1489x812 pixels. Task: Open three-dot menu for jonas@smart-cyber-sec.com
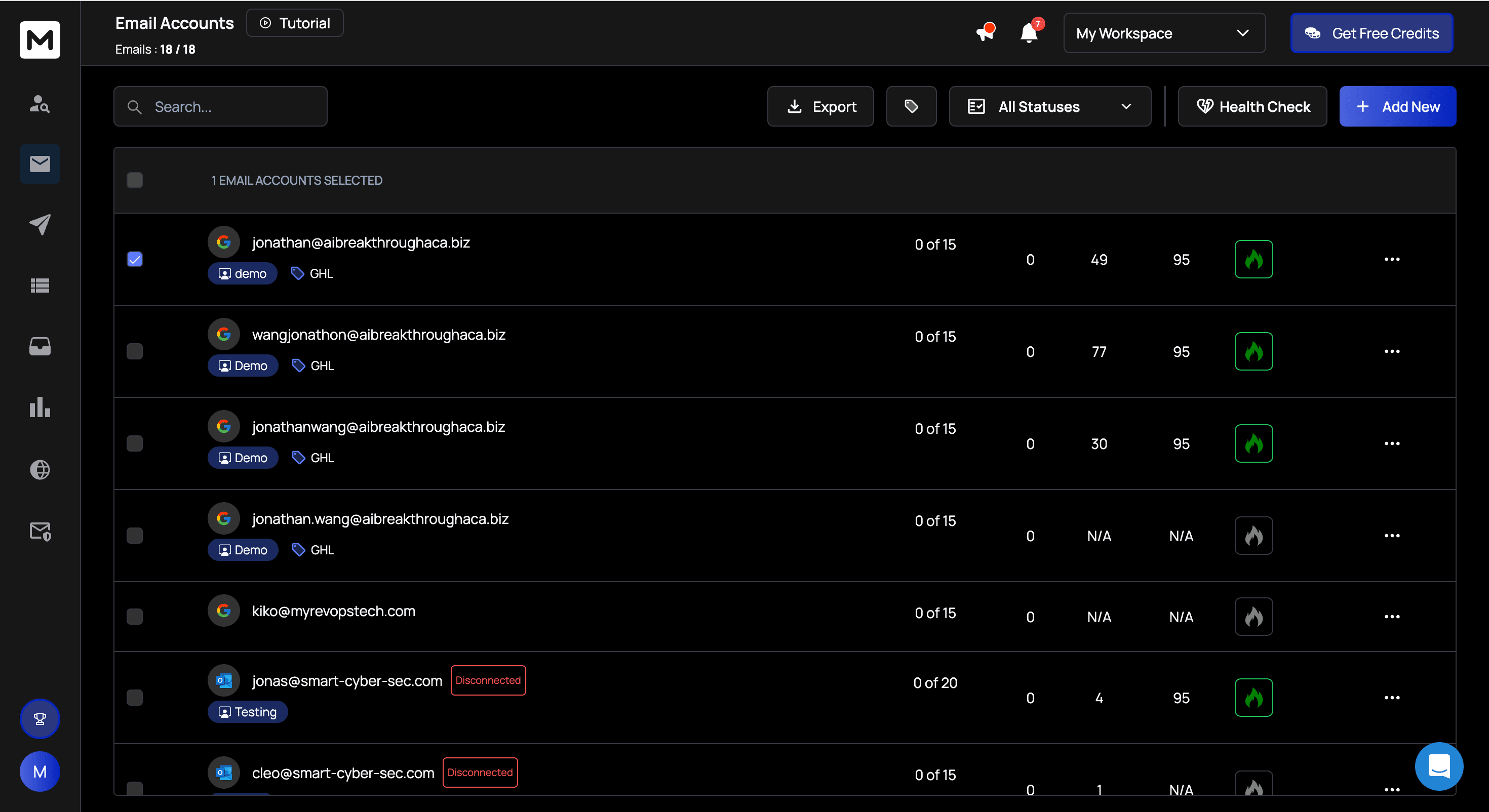pos(1391,698)
